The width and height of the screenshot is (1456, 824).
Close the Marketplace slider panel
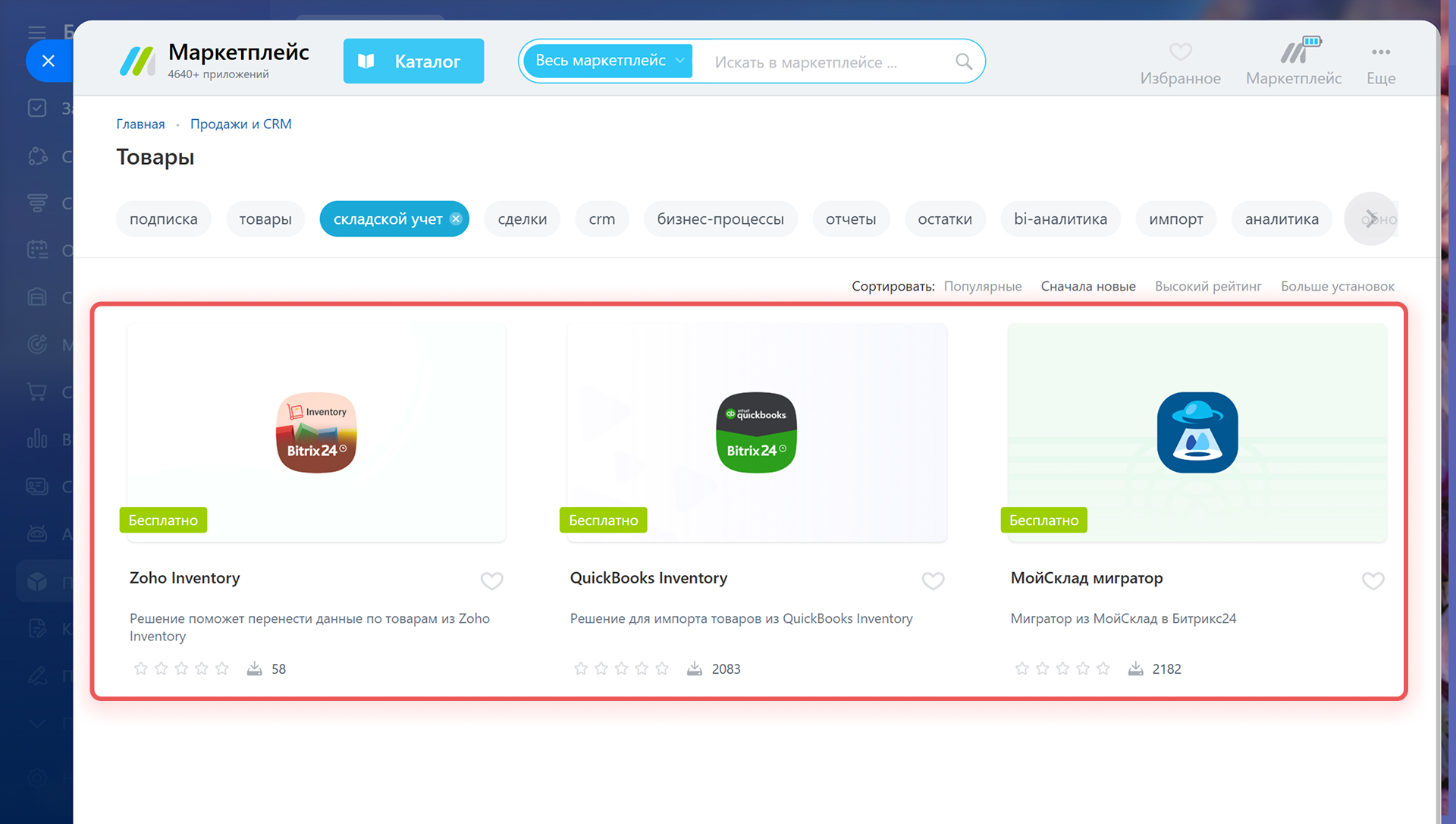coord(49,61)
